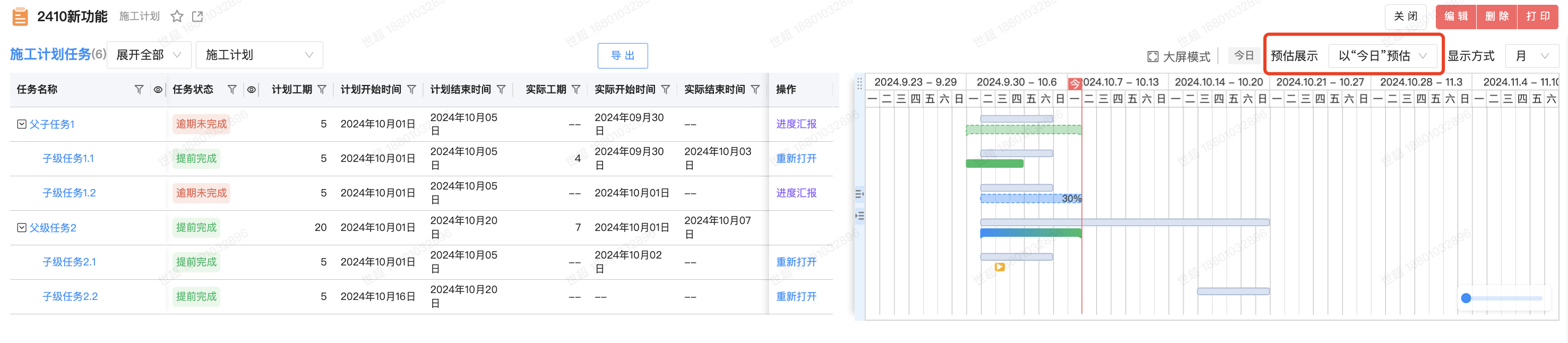1568x343 pixels.
Task: Collapse the 父子任务1 row
Action: 22,124
